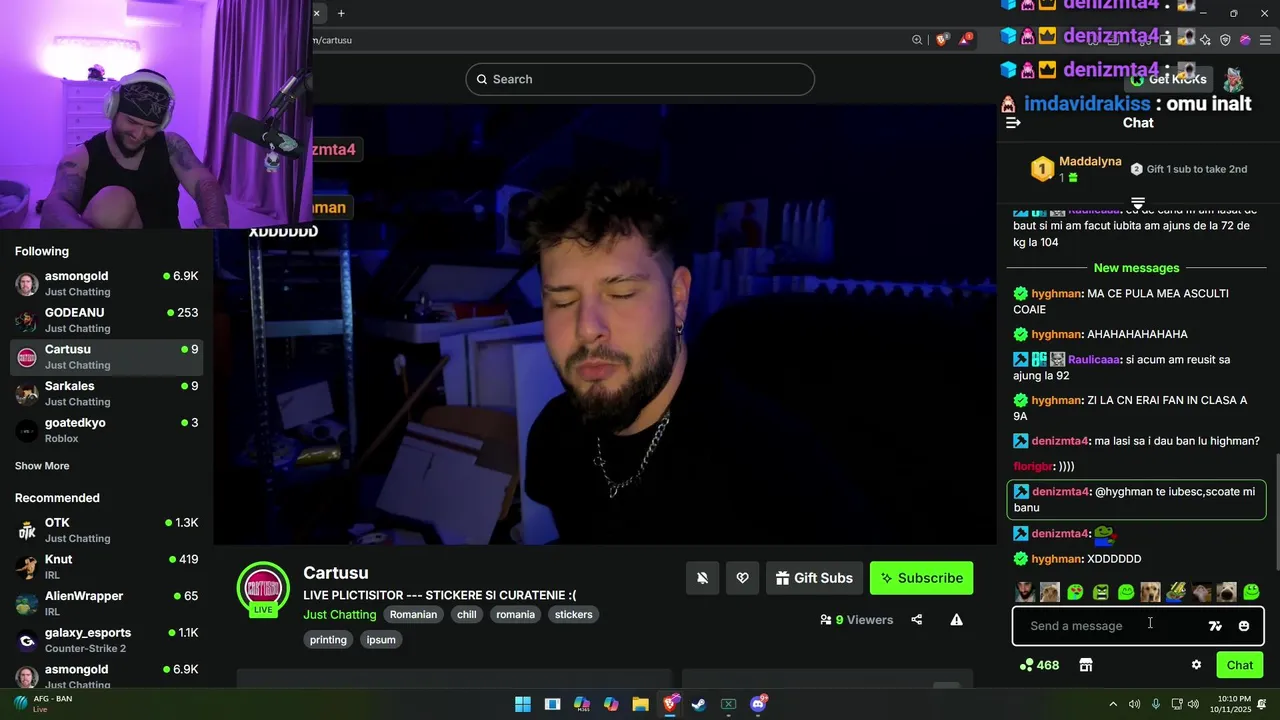Insert the golden retriever dog emote
Viewport: 1280px width, 720px height.
pos(1150,592)
